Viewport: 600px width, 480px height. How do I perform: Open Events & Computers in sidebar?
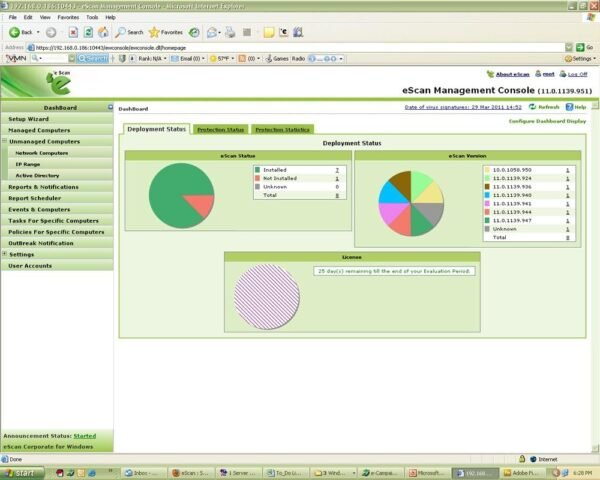pos(57,209)
